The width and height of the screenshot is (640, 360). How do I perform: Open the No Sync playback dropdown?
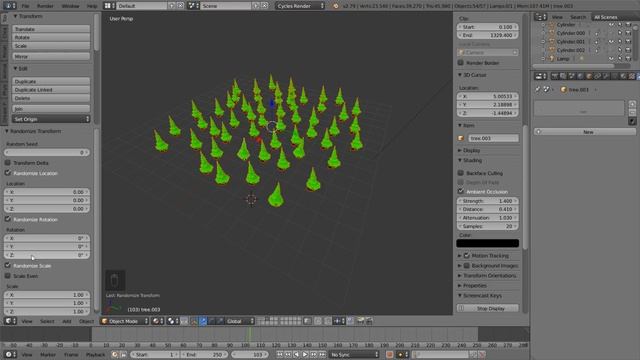click(x=354, y=355)
